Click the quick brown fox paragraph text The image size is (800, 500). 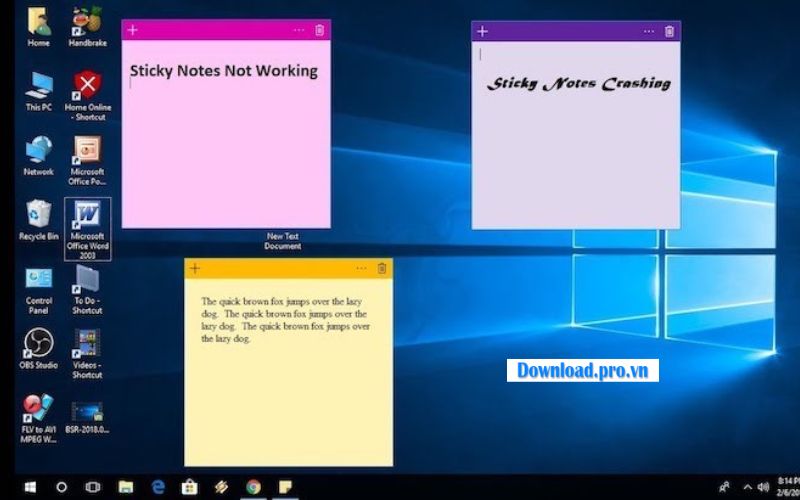tap(285, 320)
